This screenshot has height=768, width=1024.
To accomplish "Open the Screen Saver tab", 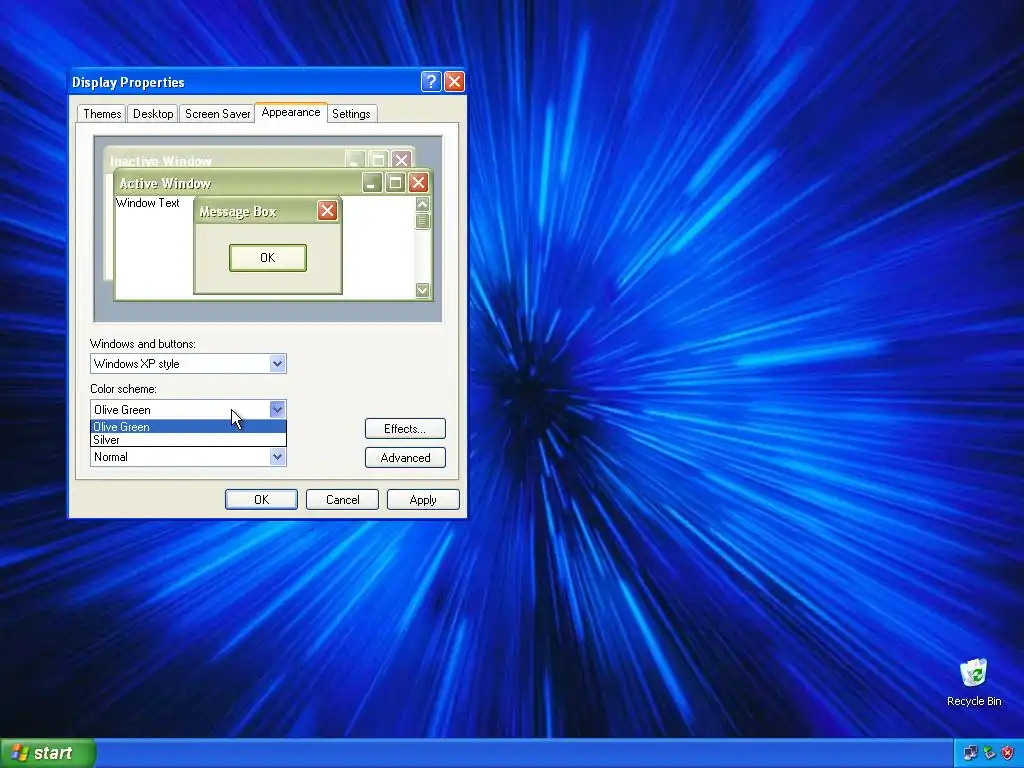I will tap(217, 114).
